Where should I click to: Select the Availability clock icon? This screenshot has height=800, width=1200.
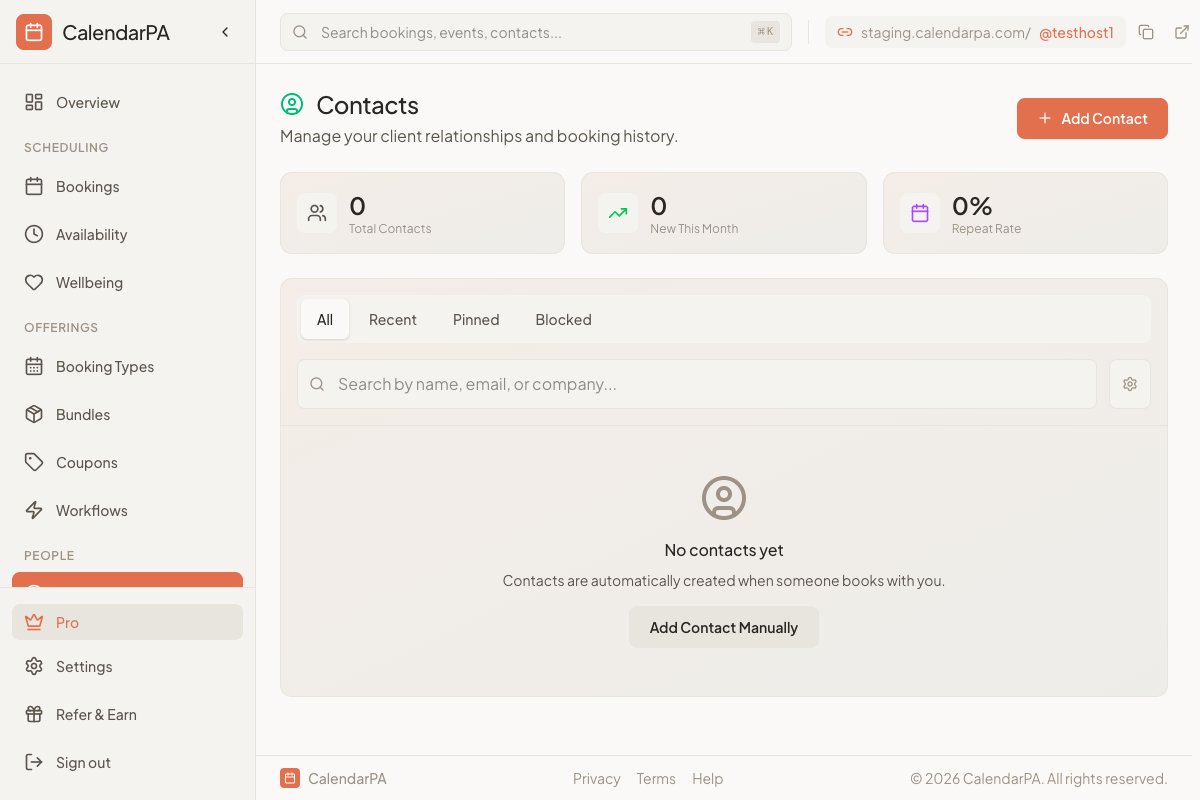(35, 234)
